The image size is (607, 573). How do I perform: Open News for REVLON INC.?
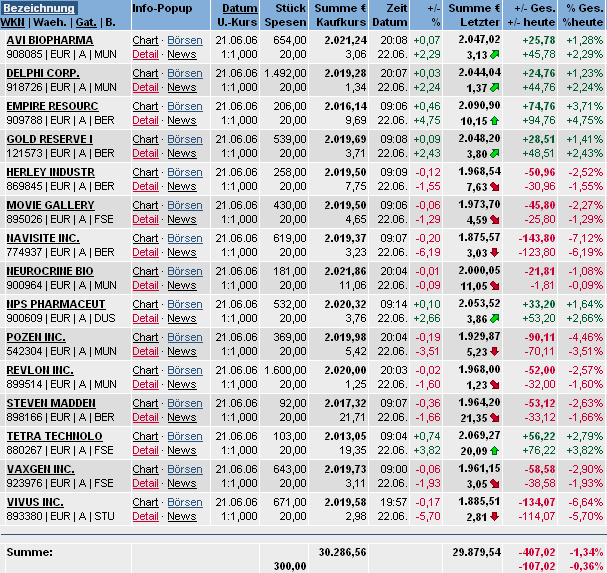point(182,384)
